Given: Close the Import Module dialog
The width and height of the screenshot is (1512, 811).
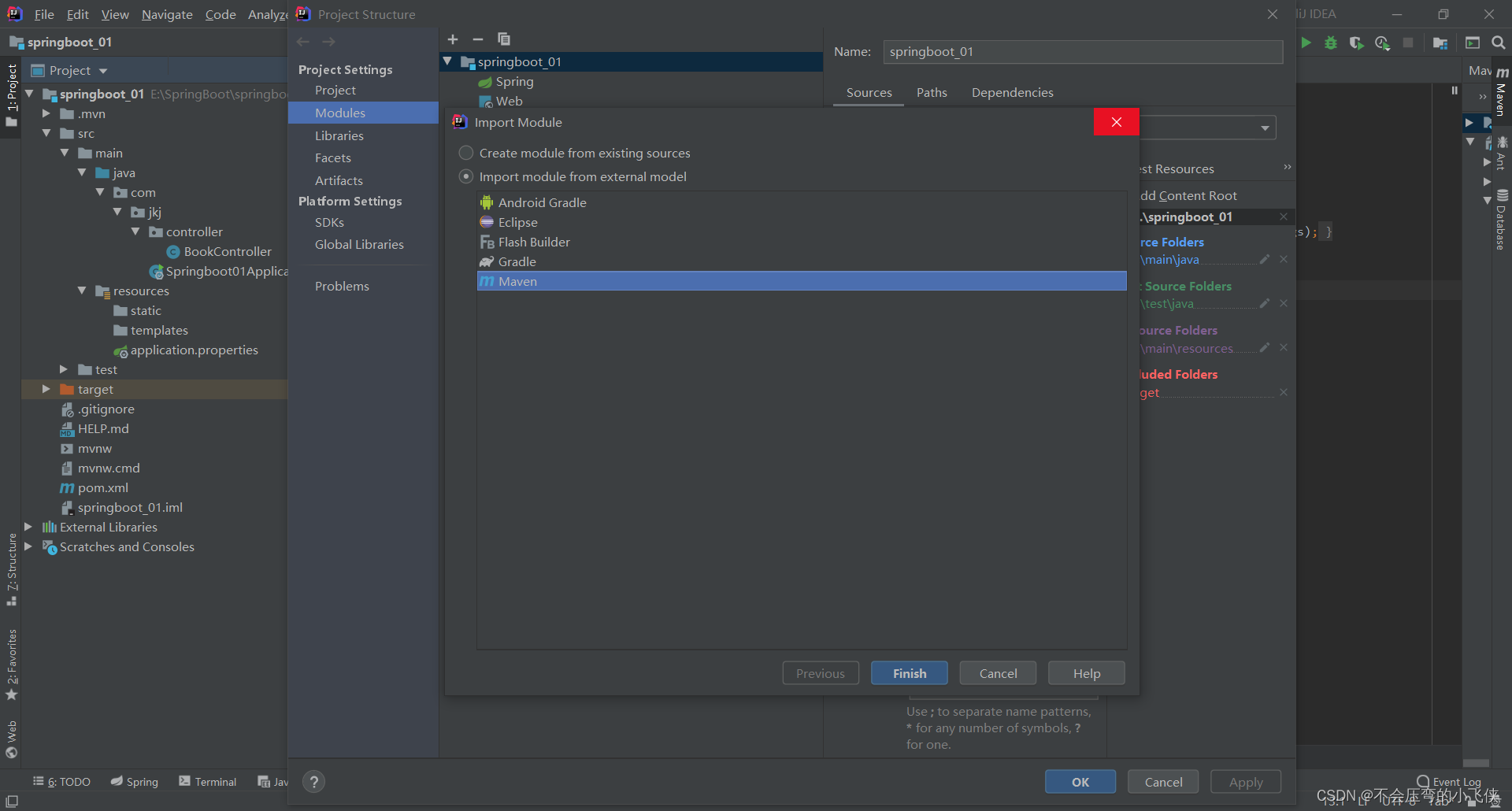Looking at the screenshot, I should (x=1117, y=122).
